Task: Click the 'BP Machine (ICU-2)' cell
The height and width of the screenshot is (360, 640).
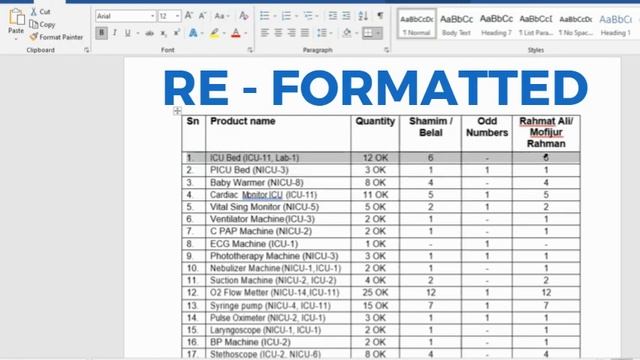Action: pyautogui.click(x=278, y=342)
